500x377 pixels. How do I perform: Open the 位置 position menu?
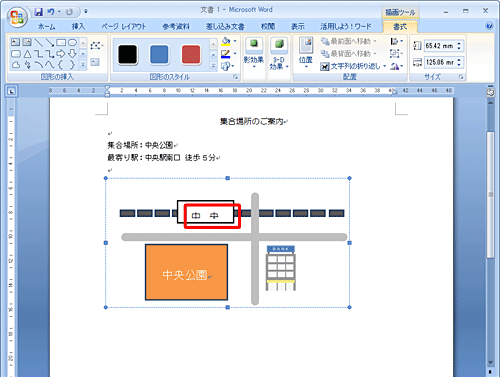point(306,53)
